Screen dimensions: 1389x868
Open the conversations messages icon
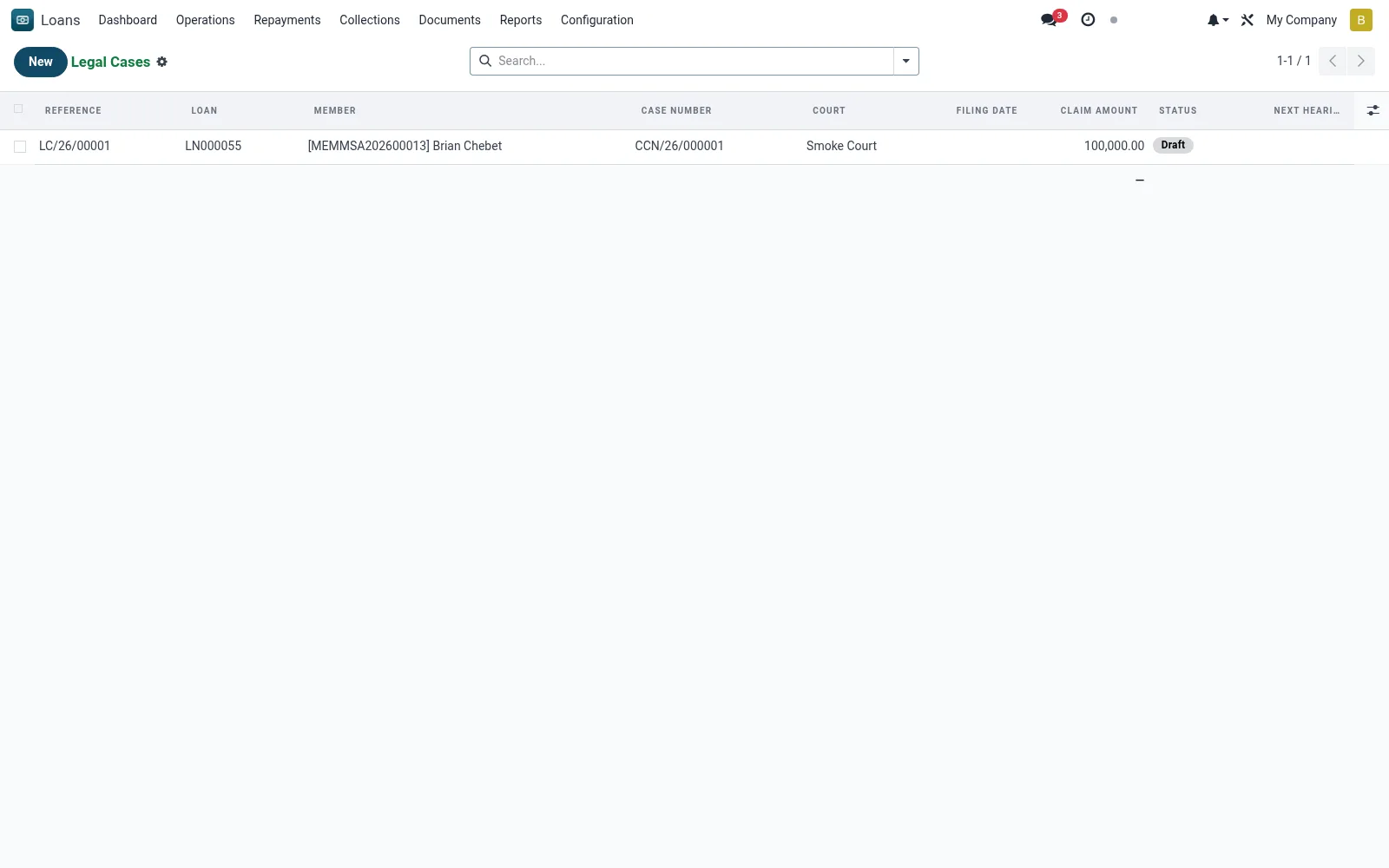(1050, 20)
